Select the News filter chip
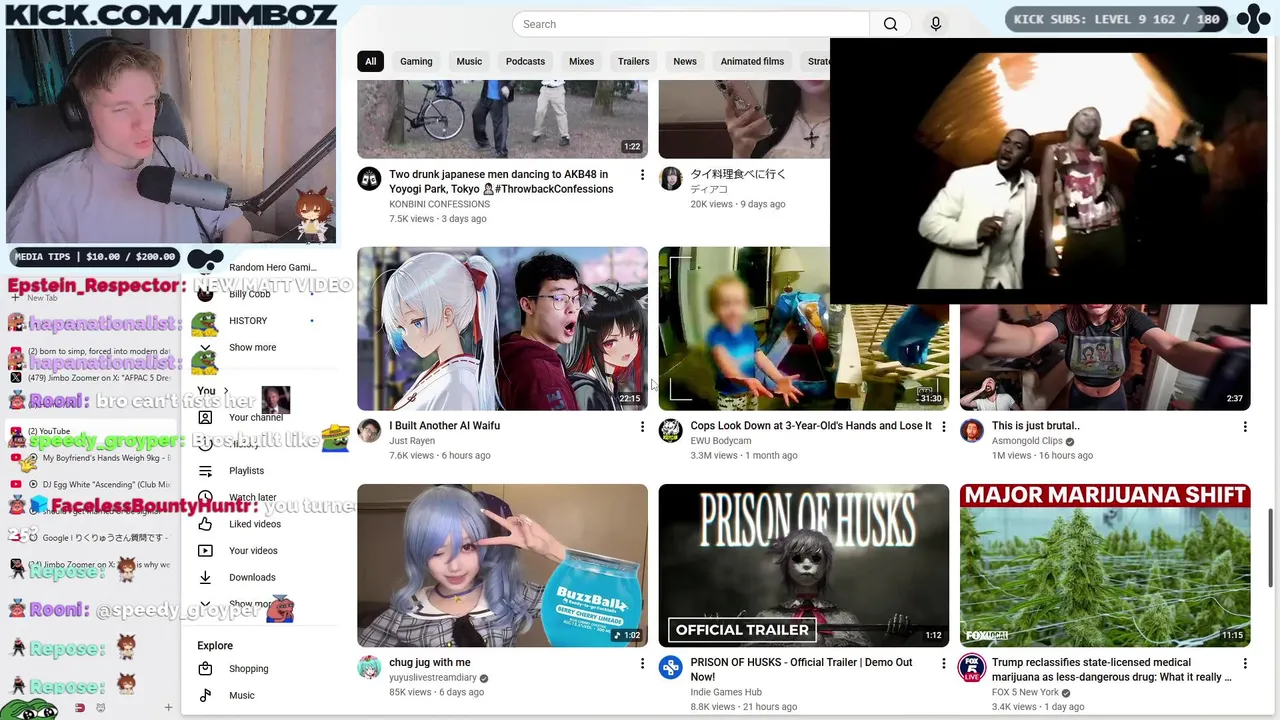The height and width of the screenshot is (720, 1280). coord(685,62)
